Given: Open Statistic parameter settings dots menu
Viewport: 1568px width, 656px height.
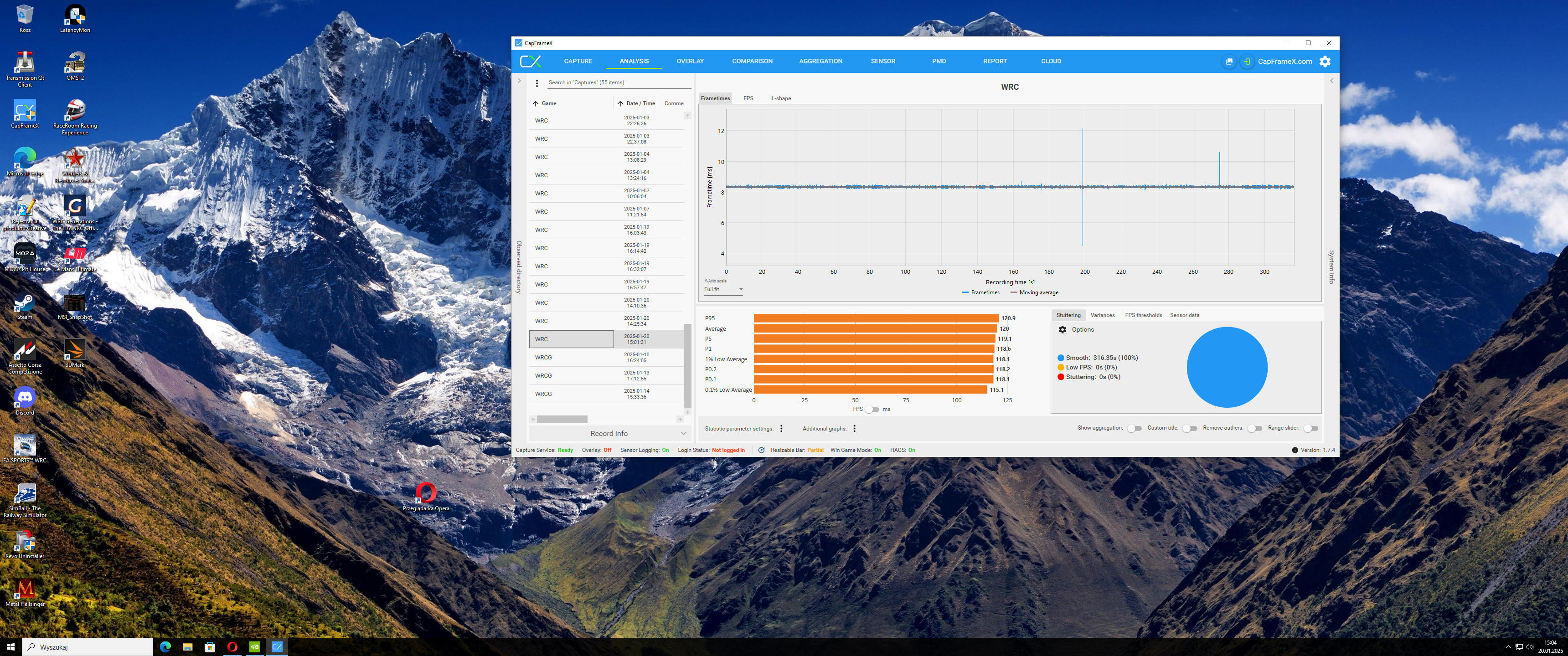Looking at the screenshot, I should (x=781, y=428).
